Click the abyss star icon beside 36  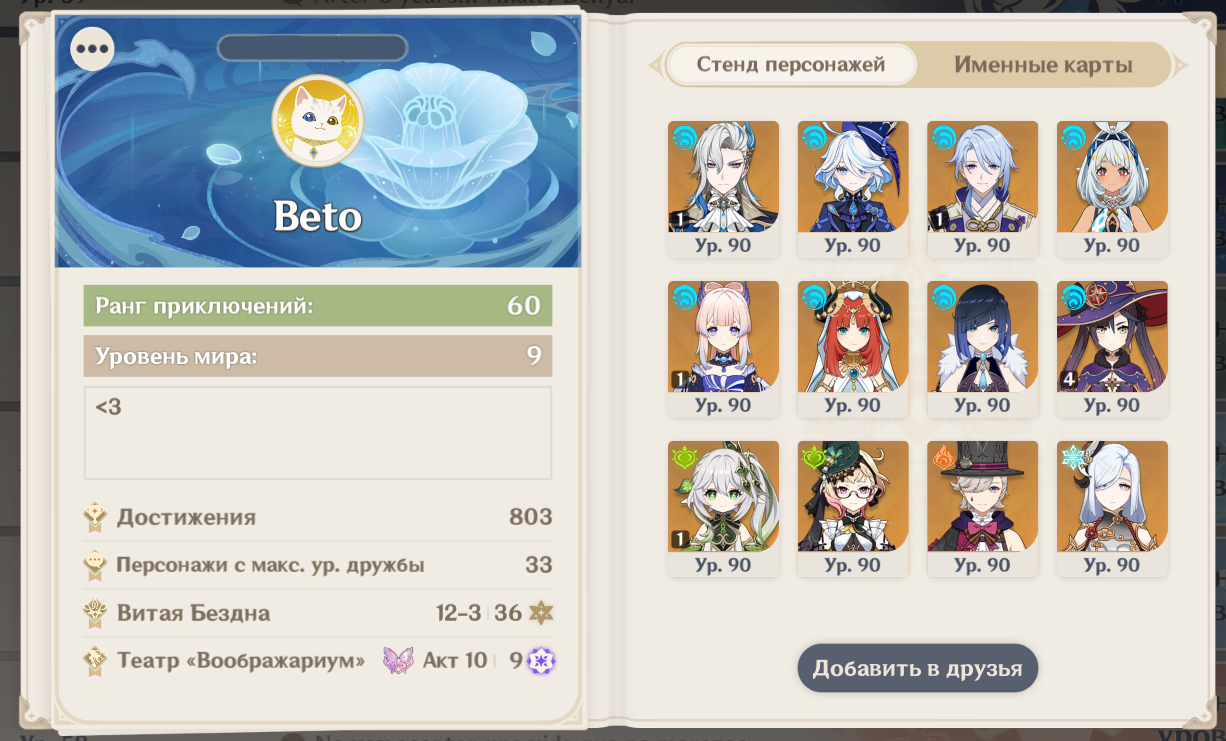[541, 613]
